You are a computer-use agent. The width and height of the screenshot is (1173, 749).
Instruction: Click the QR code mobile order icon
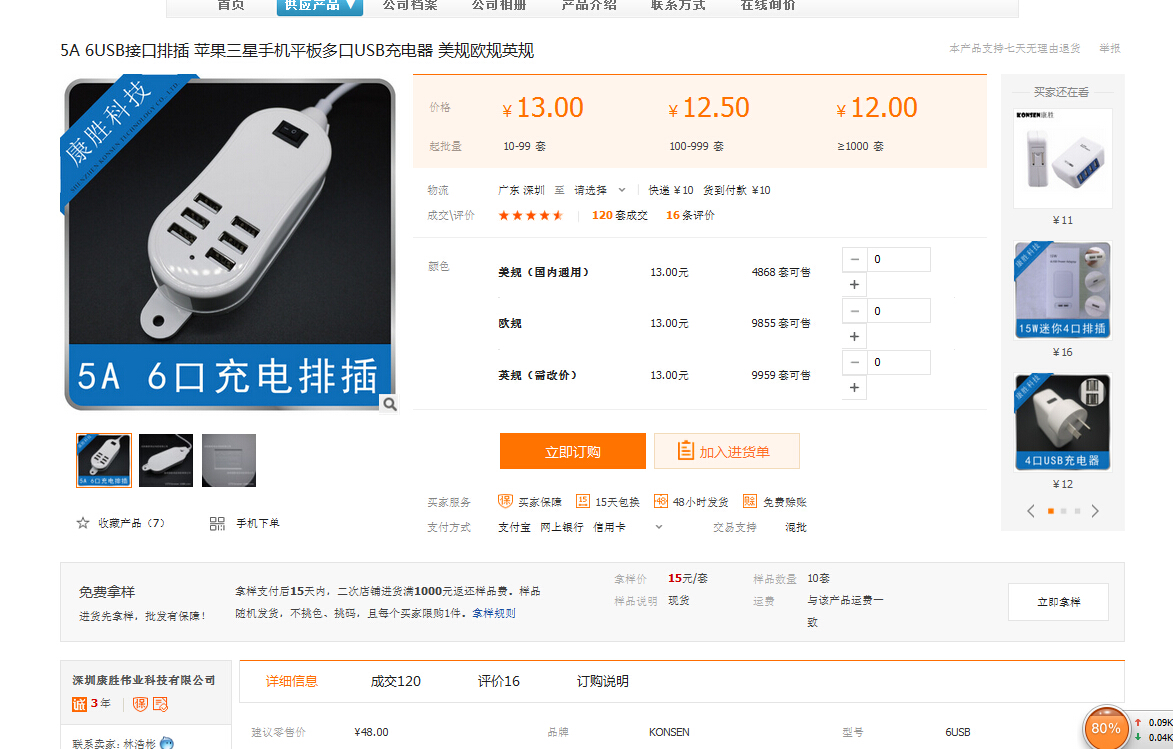[217, 523]
